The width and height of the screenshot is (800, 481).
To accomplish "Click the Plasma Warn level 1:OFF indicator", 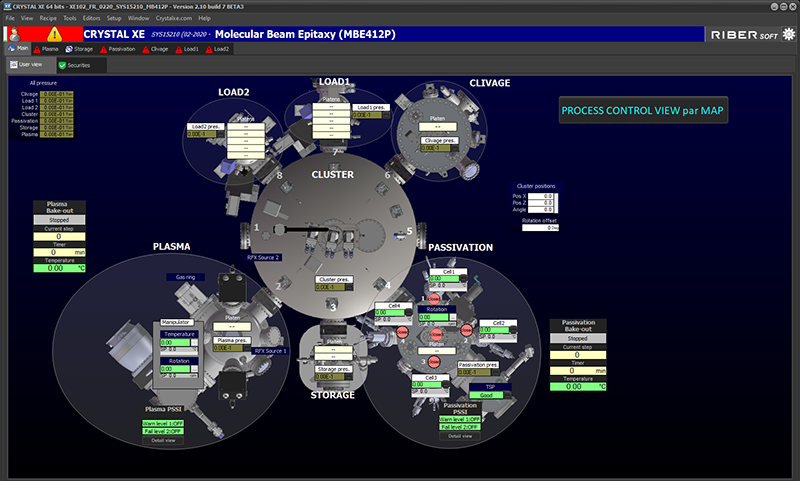I will 163,423.
